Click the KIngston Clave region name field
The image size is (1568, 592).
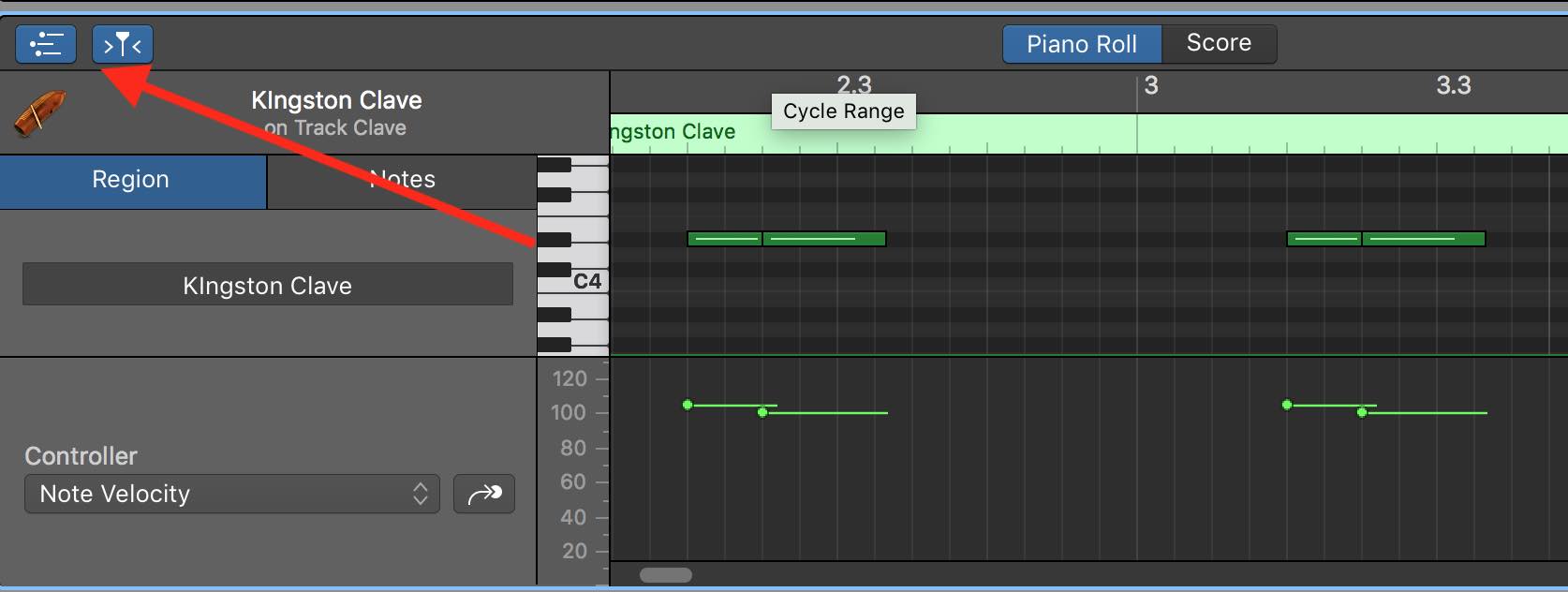coord(268,285)
